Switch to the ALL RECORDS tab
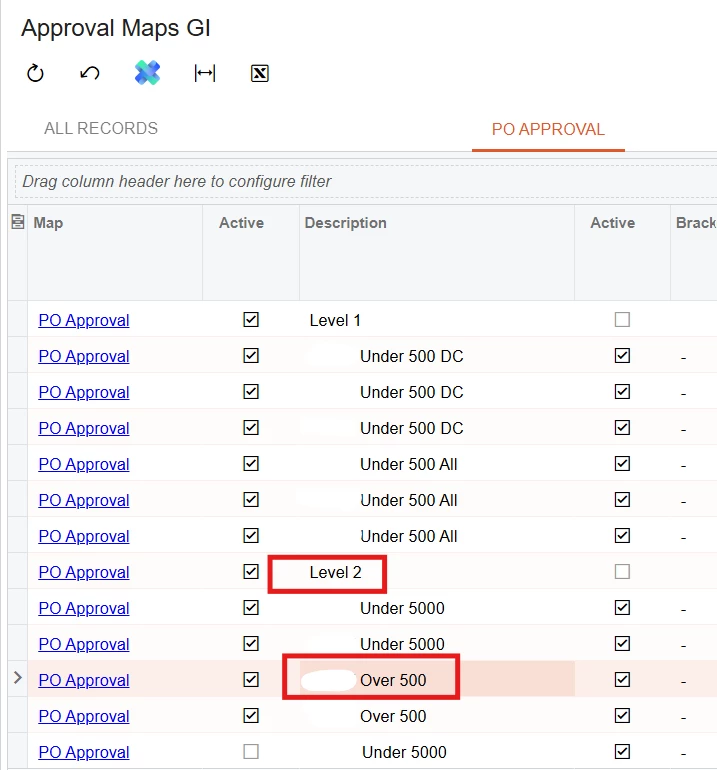Screen dimensions: 717x770 [x=101, y=128]
